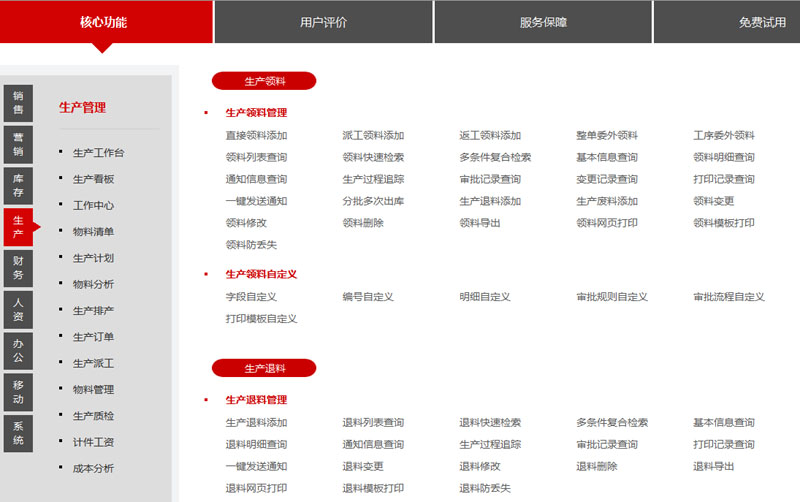800x502 pixels.
Task: Open 成本分析 in the sidebar
Action: [x=93, y=468]
